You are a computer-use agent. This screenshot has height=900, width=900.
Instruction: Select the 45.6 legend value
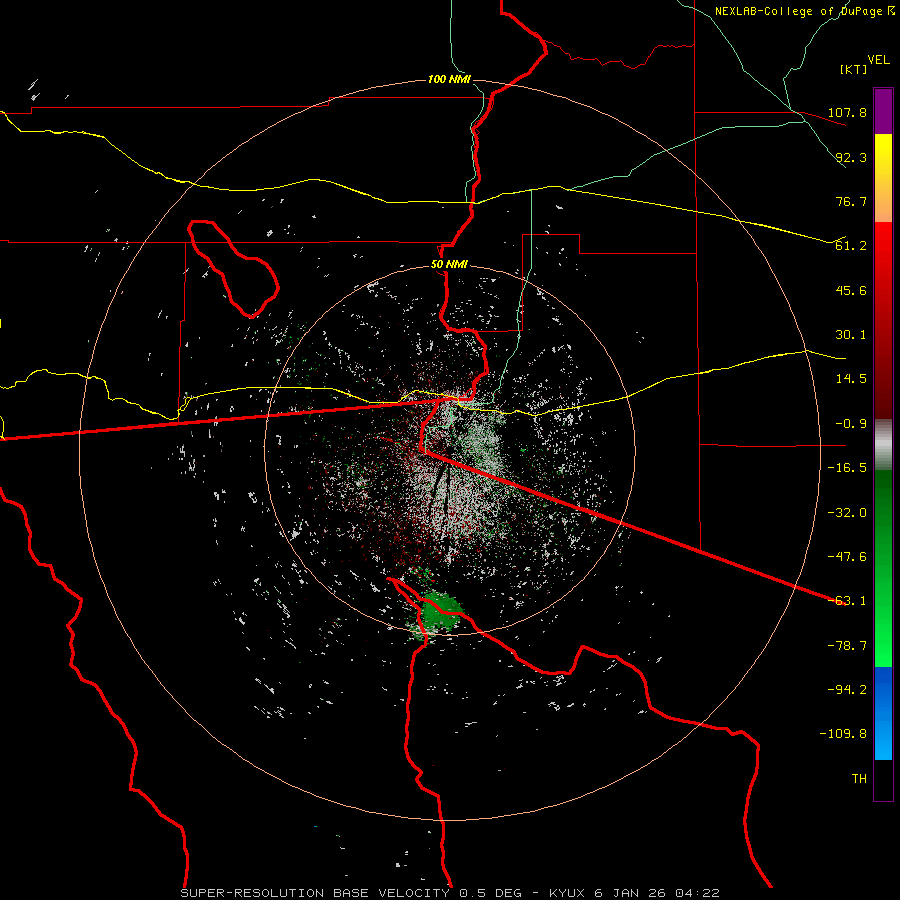pyautogui.click(x=851, y=290)
